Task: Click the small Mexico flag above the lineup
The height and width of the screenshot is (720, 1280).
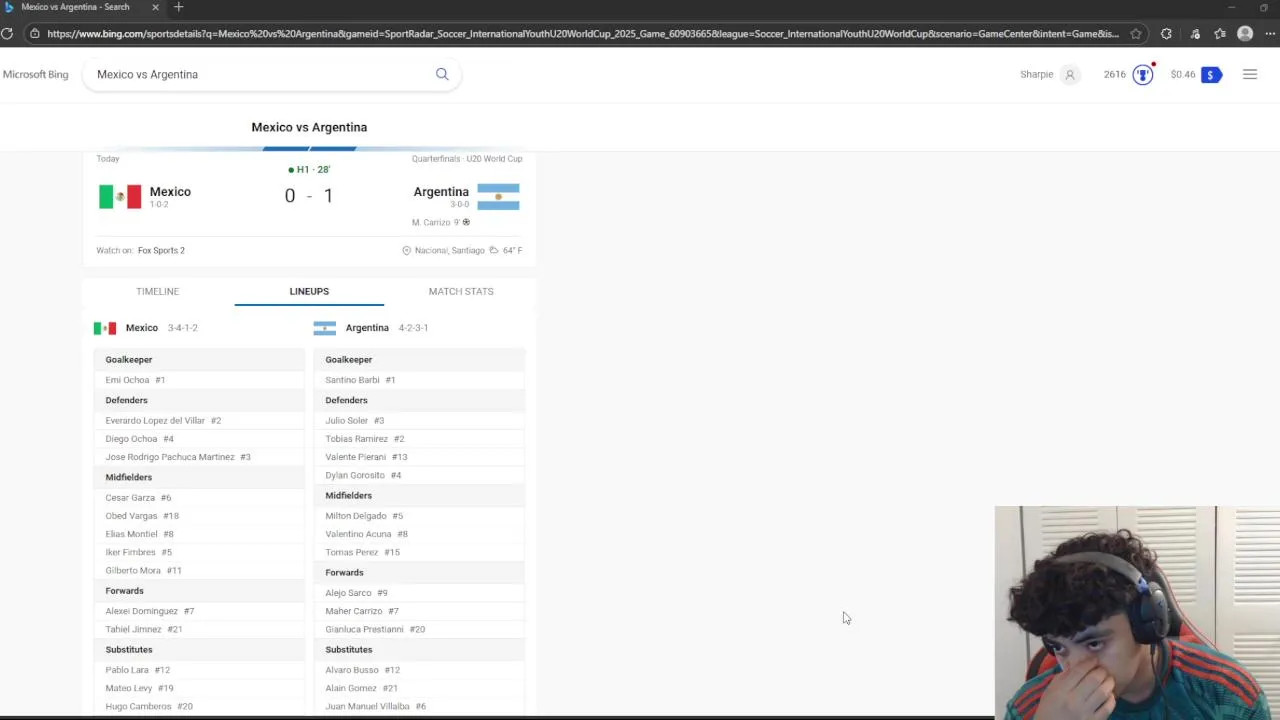Action: [x=105, y=328]
